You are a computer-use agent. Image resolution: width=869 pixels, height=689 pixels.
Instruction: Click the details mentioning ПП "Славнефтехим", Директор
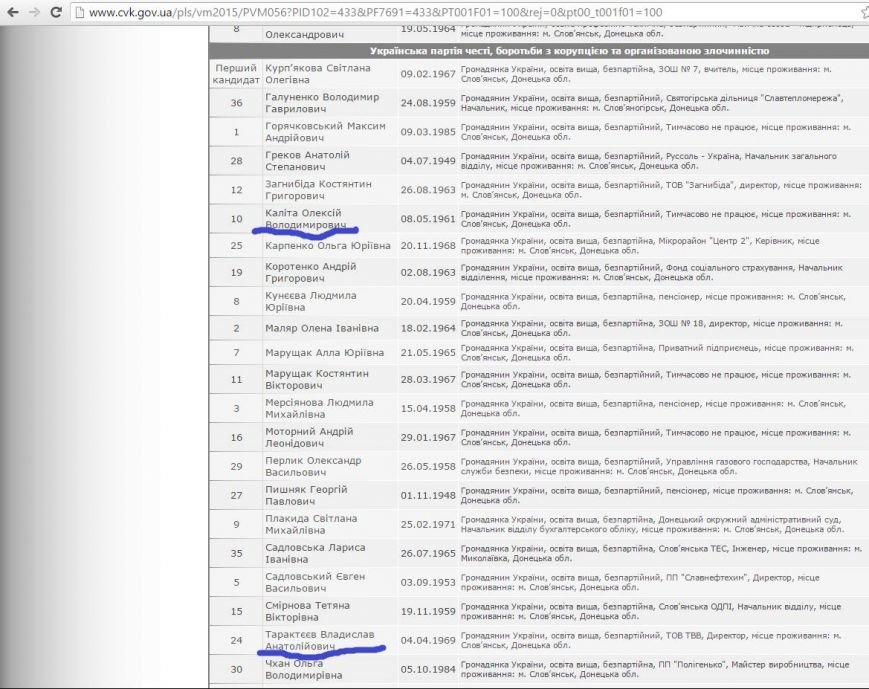click(640, 583)
